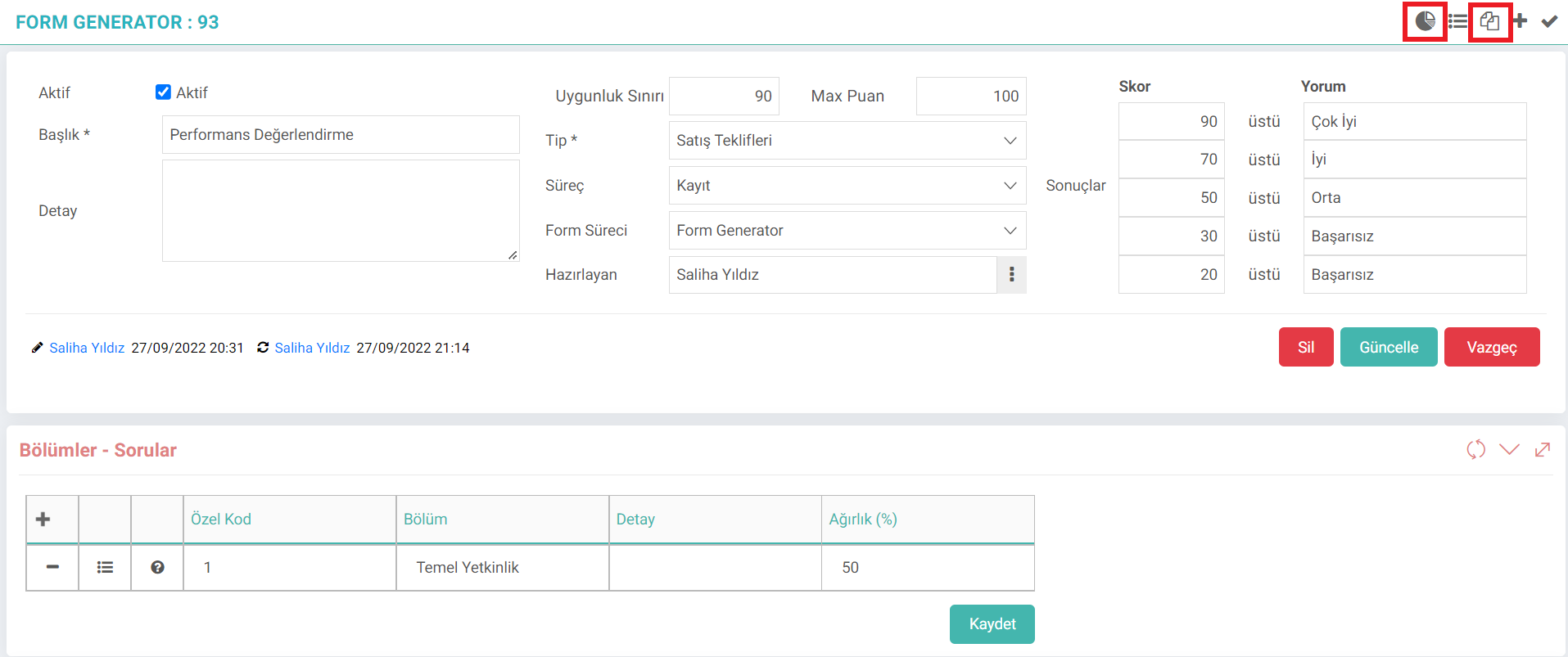Screen dimensions: 1568x657
Task: Edit the İyi comment field
Action: (x=1415, y=160)
